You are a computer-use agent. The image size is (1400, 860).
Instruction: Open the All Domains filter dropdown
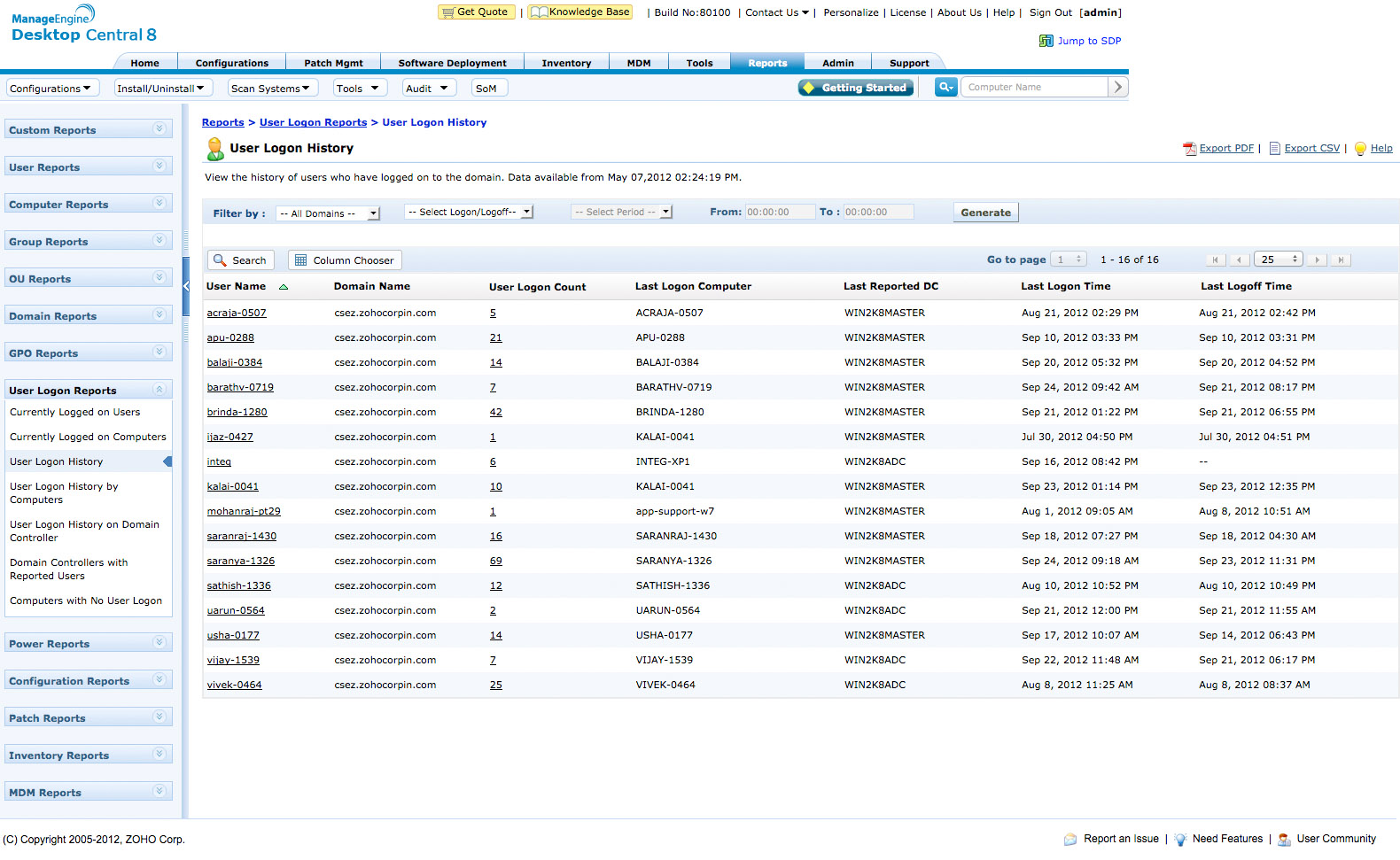pos(328,213)
